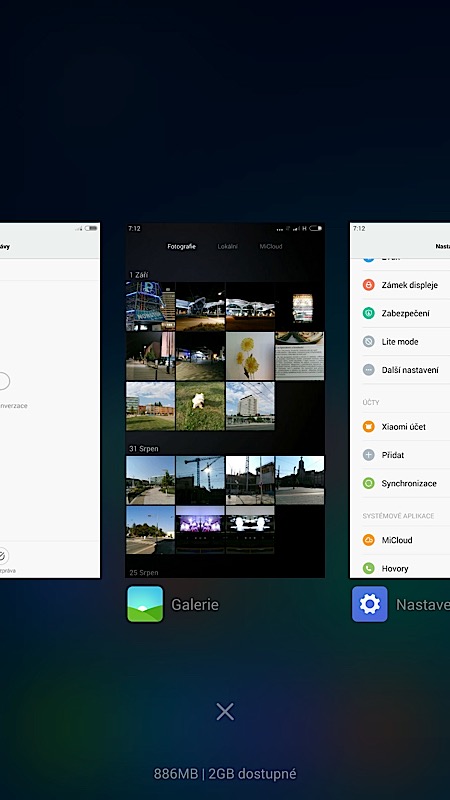Open the yellow flowers photo thumbnail
450x800 pixels.
(x=250, y=356)
